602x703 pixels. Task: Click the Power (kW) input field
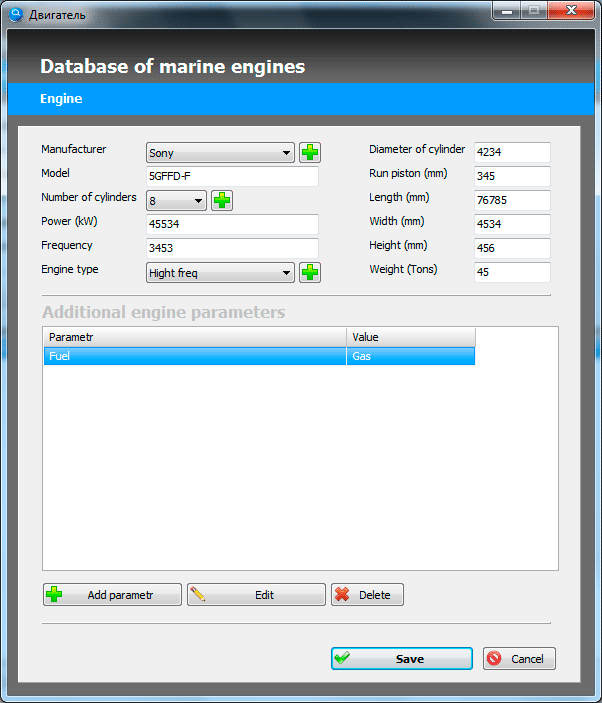(x=232, y=224)
